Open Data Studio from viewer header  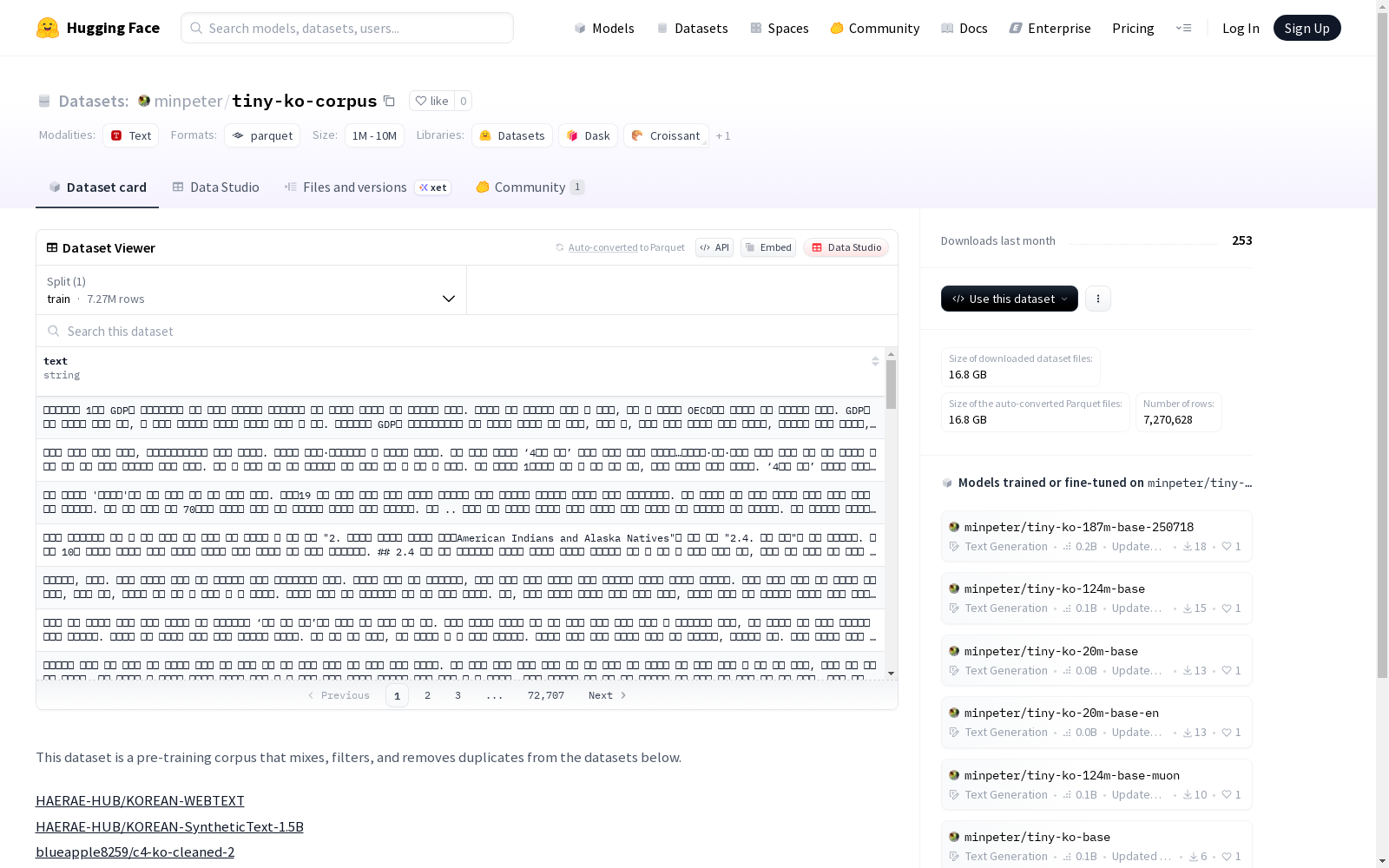coord(846,247)
